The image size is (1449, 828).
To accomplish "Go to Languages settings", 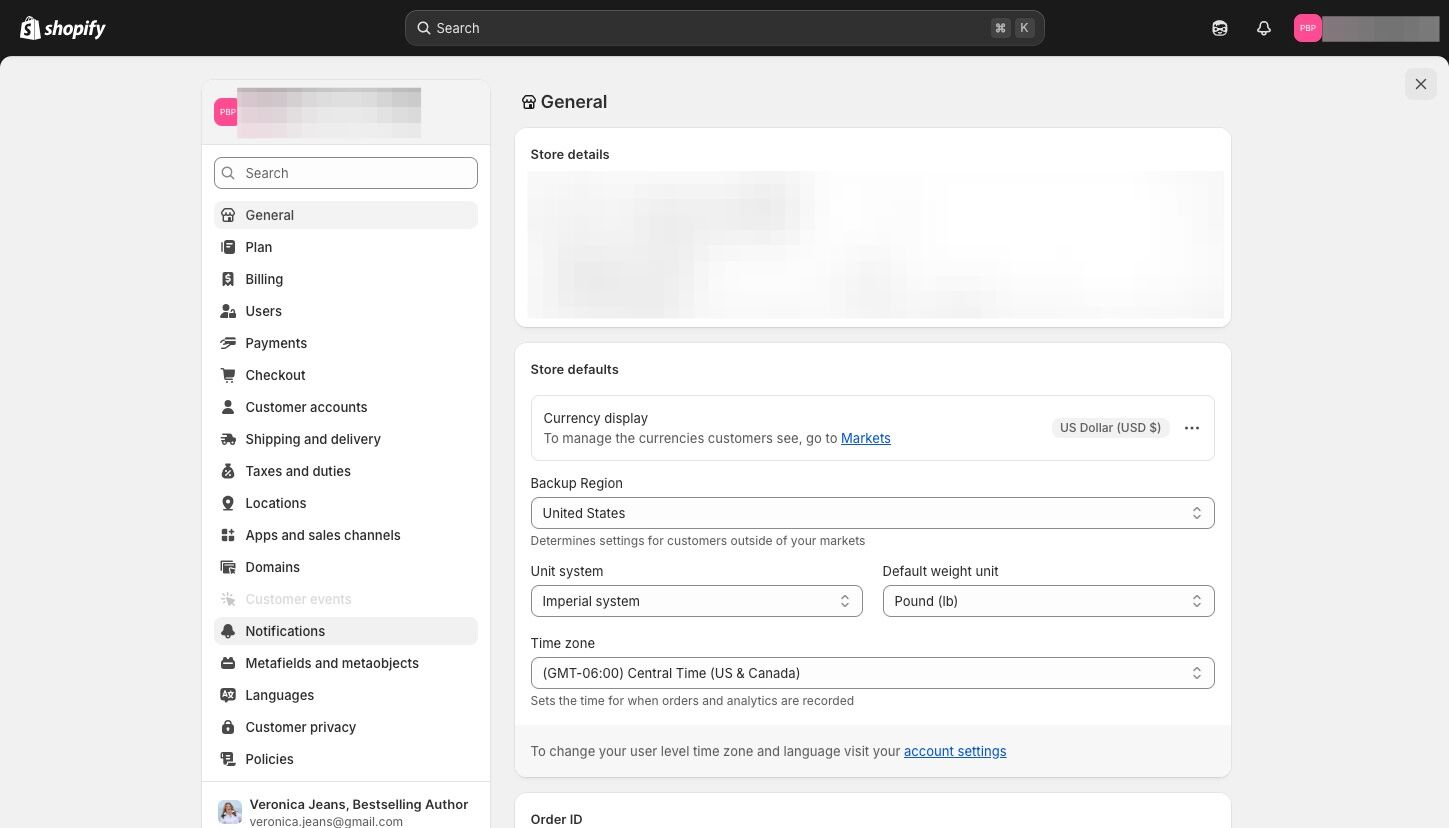I will [346, 695].
